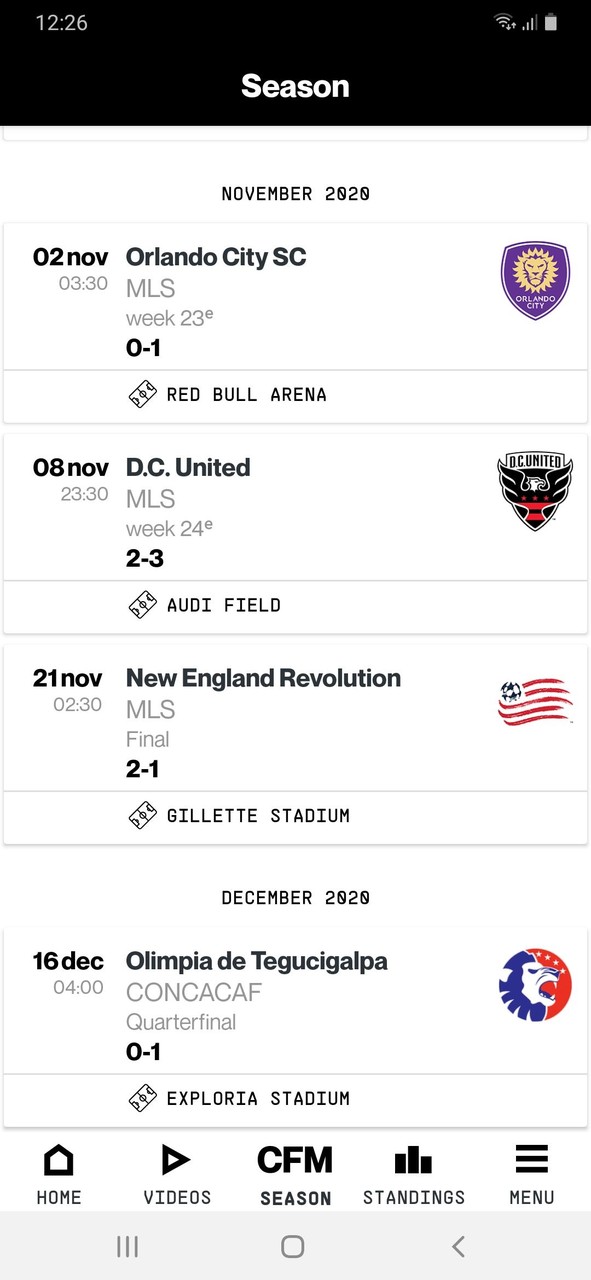Select the ticket icon for AUDI FIELD

tap(144, 605)
